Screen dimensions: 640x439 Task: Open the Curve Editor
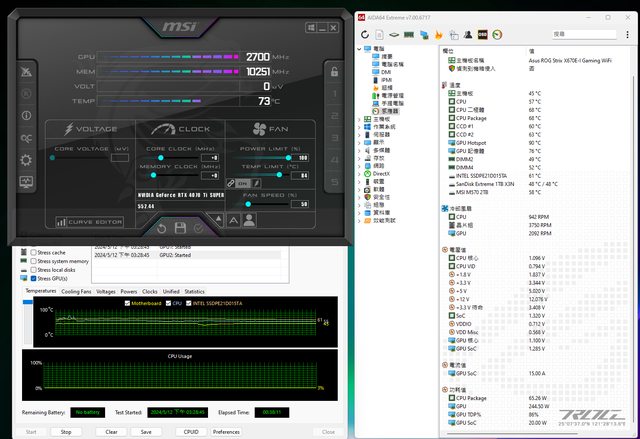click(x=91, y=221)
